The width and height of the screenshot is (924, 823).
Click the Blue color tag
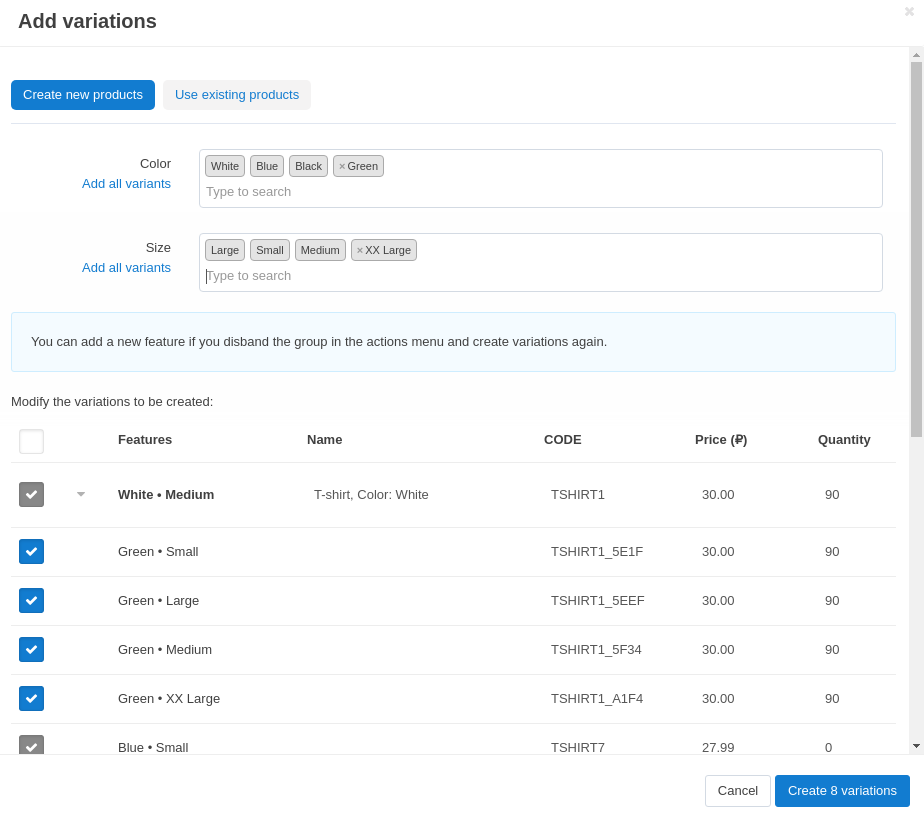click(267, 166)
